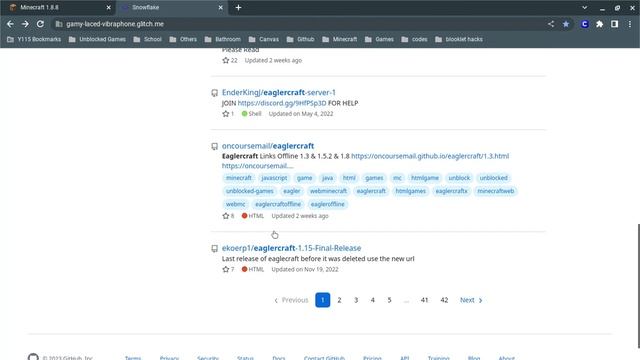Image resolution: width=640 pixels, height=360 pixels.
Task: Select the eaglercraftoffline topic tag
Action: (278, 204)
